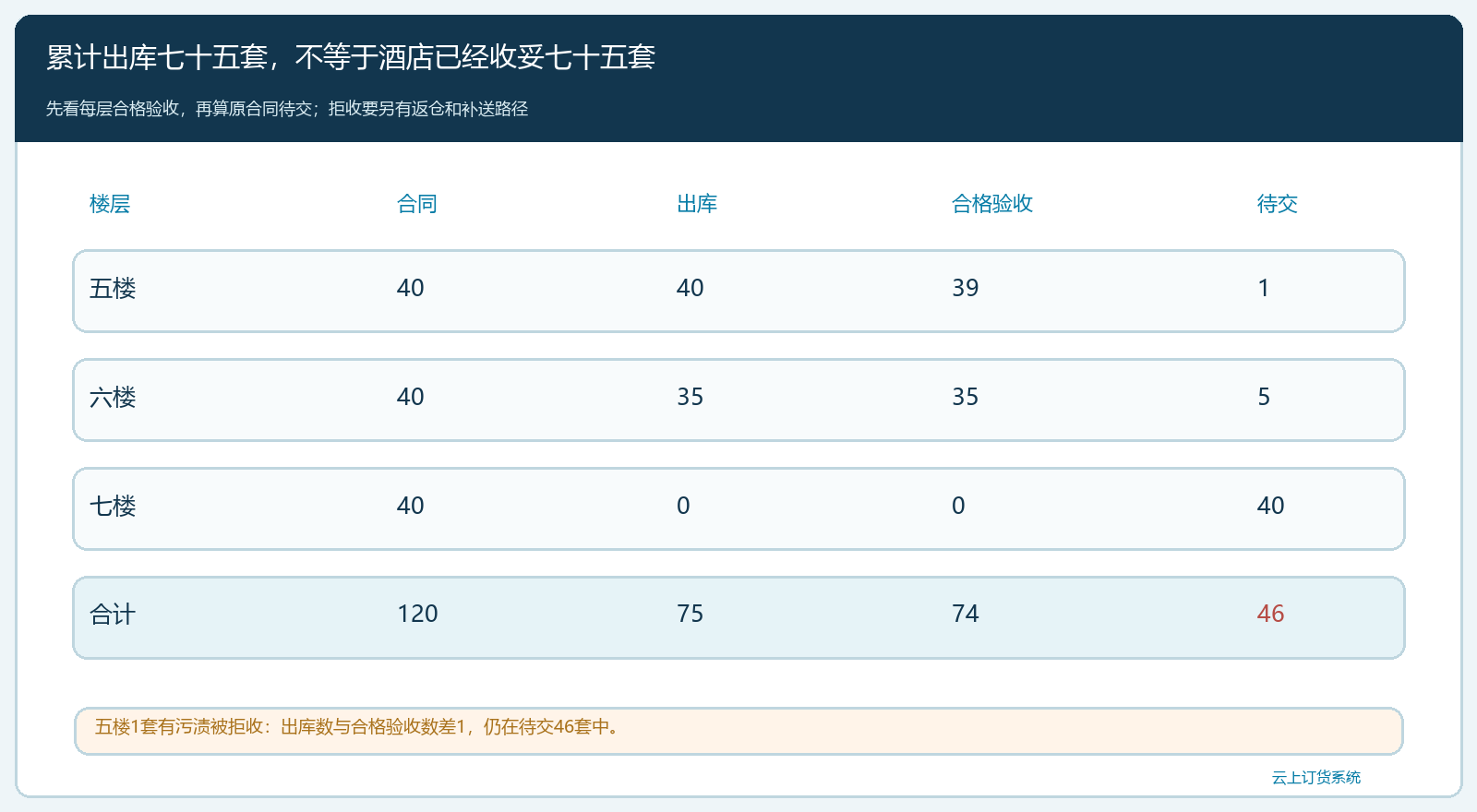1477x812 pixels.
Task: Click total 合格验收 value 74
Action: pyautogui.click(x=966, y=614)
